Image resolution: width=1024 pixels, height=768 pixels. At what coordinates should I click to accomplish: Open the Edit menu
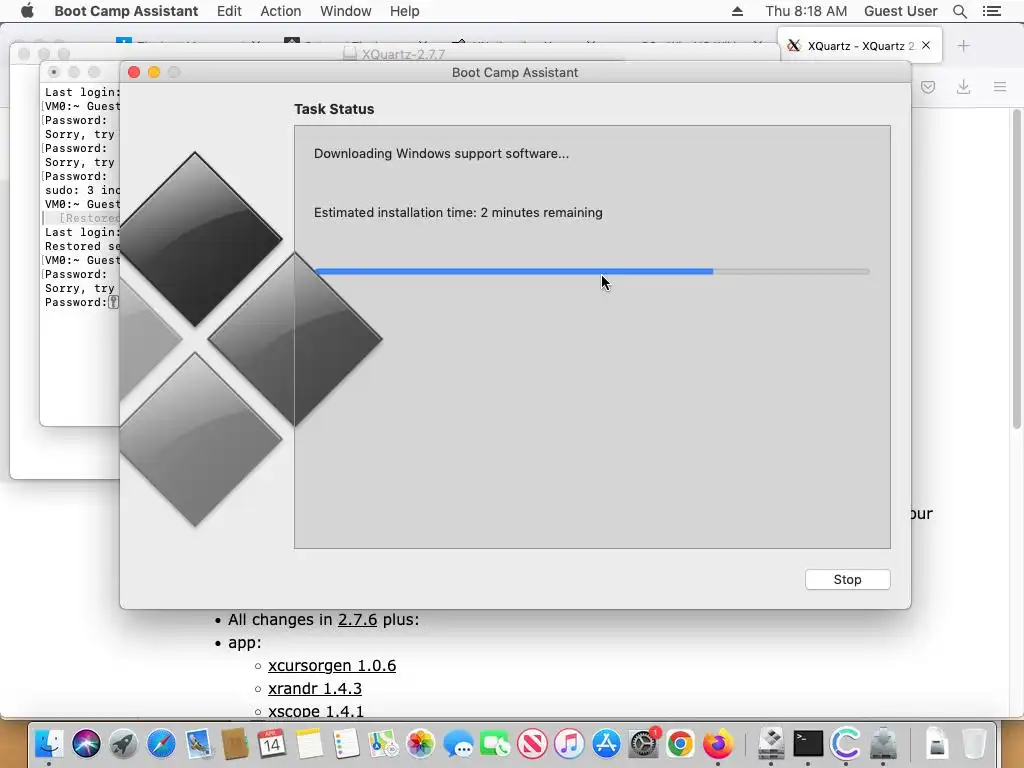(229, 11)
